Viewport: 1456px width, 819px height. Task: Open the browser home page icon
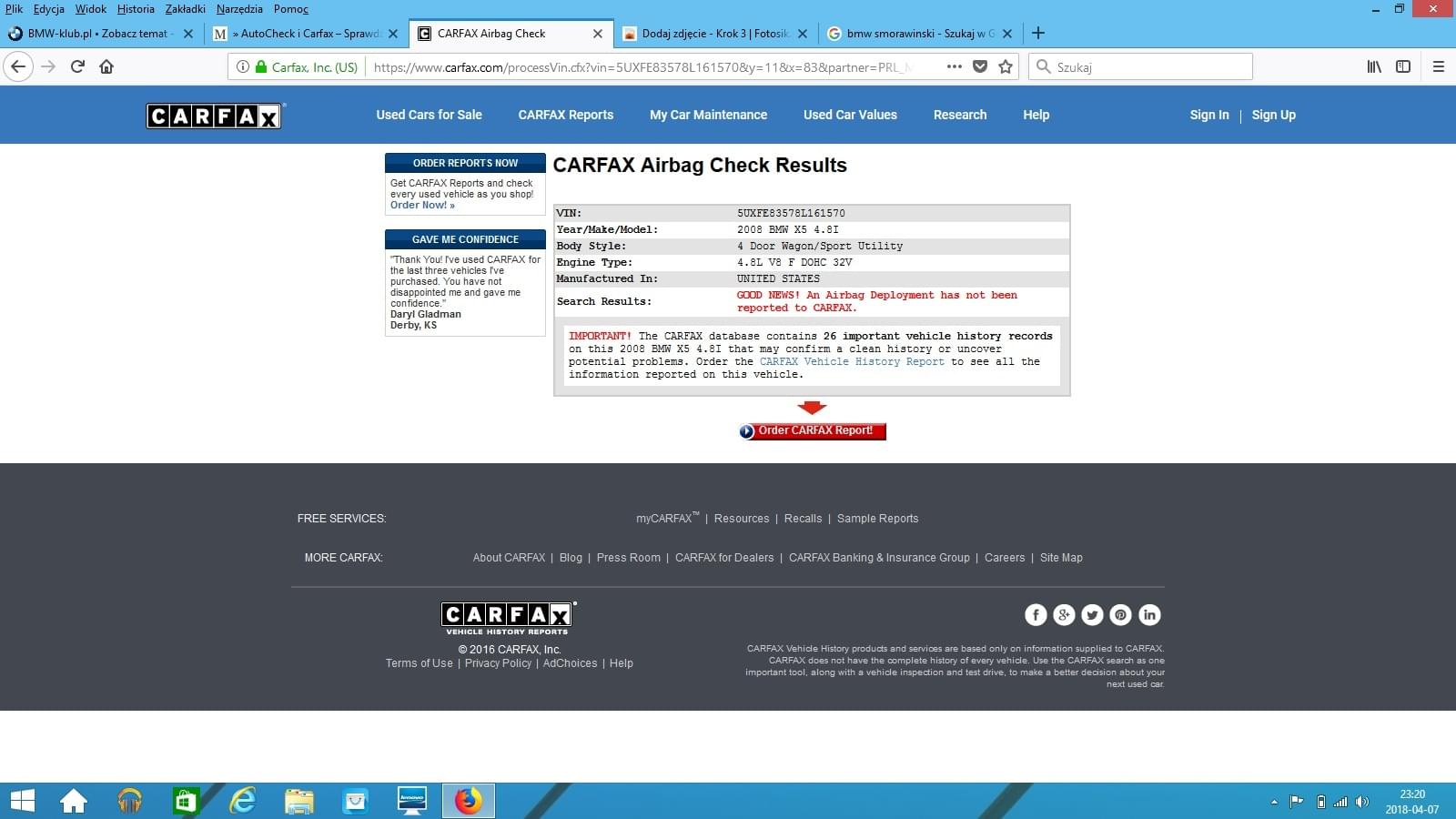(106, 66)
